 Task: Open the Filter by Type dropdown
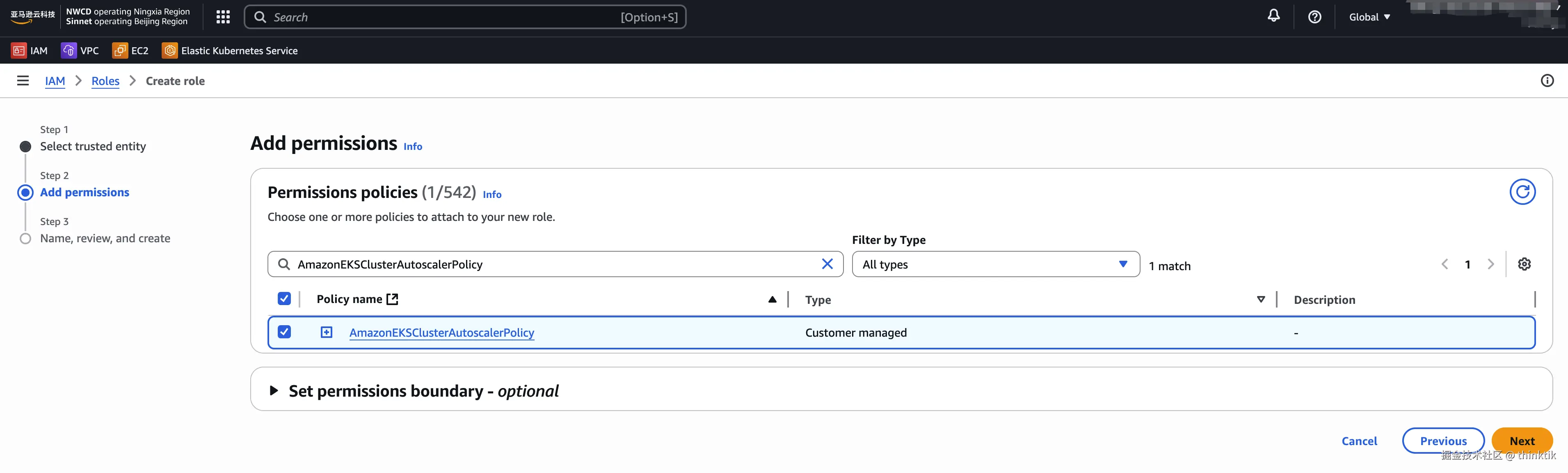pyautogui.click(x=995, y=264)
